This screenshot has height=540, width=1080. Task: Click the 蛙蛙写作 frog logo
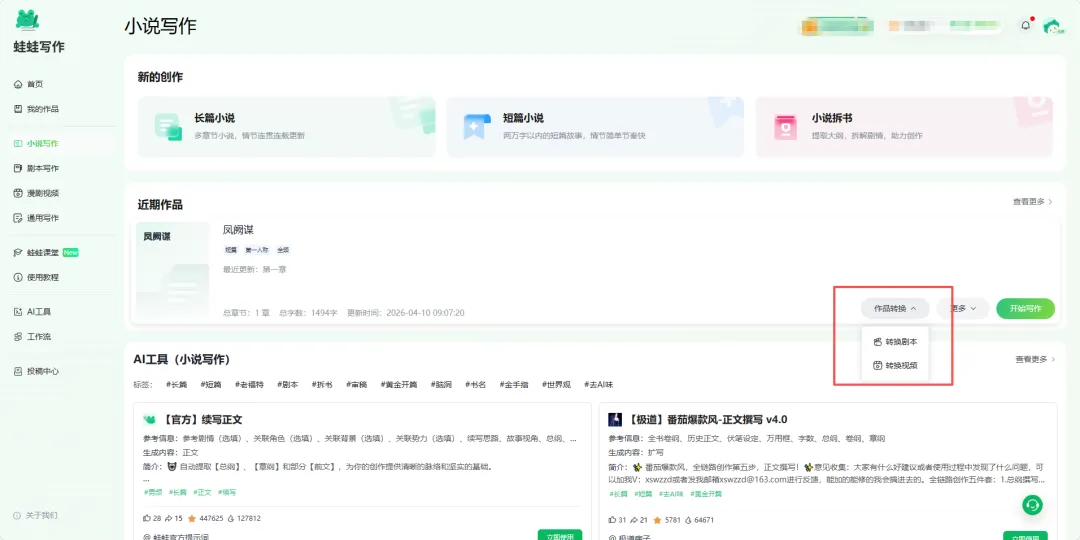point(27,21)
